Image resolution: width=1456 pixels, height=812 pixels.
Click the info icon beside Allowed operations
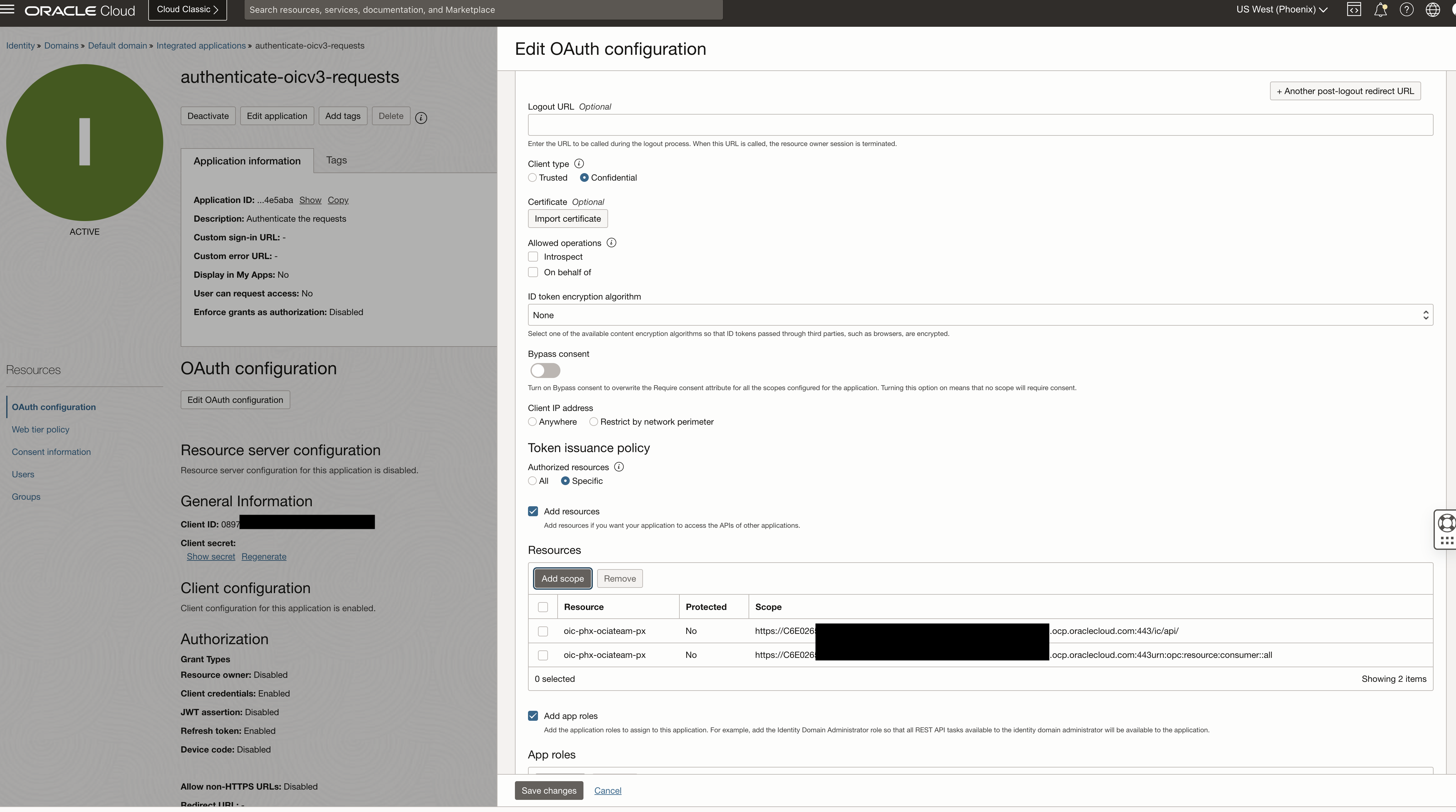611,243
